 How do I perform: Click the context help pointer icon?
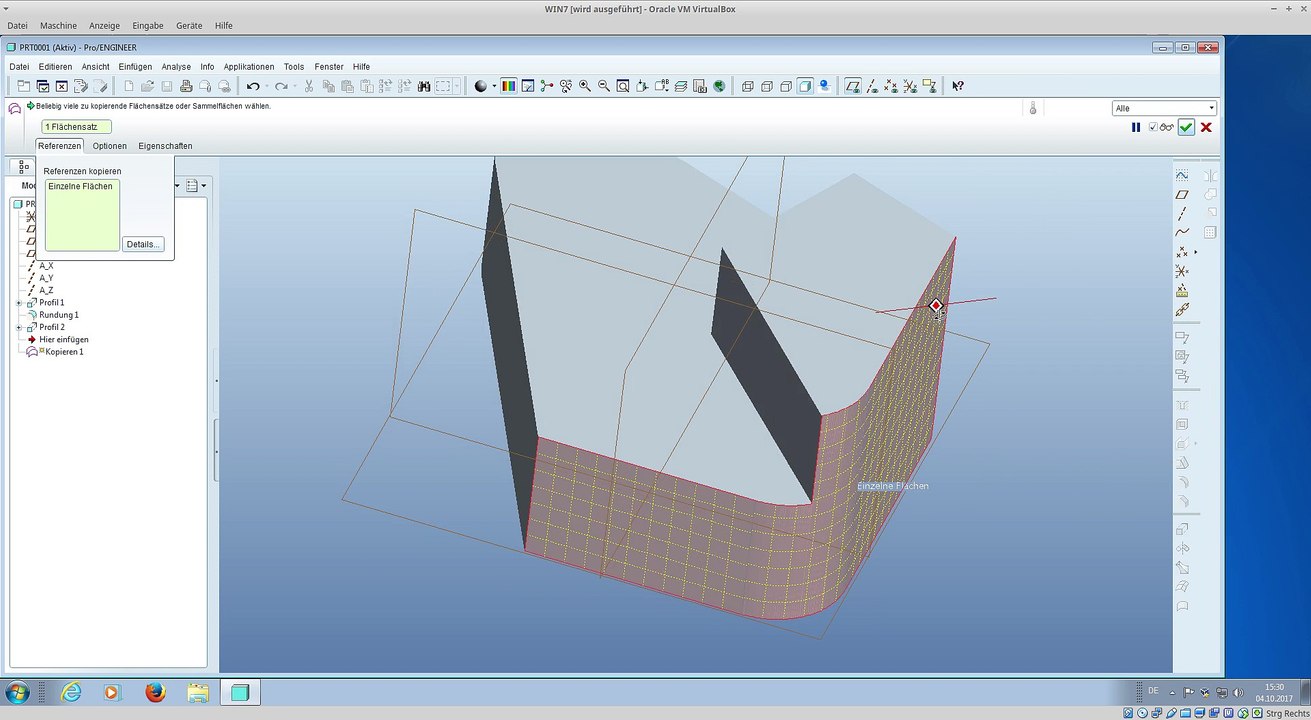point(957,87)
